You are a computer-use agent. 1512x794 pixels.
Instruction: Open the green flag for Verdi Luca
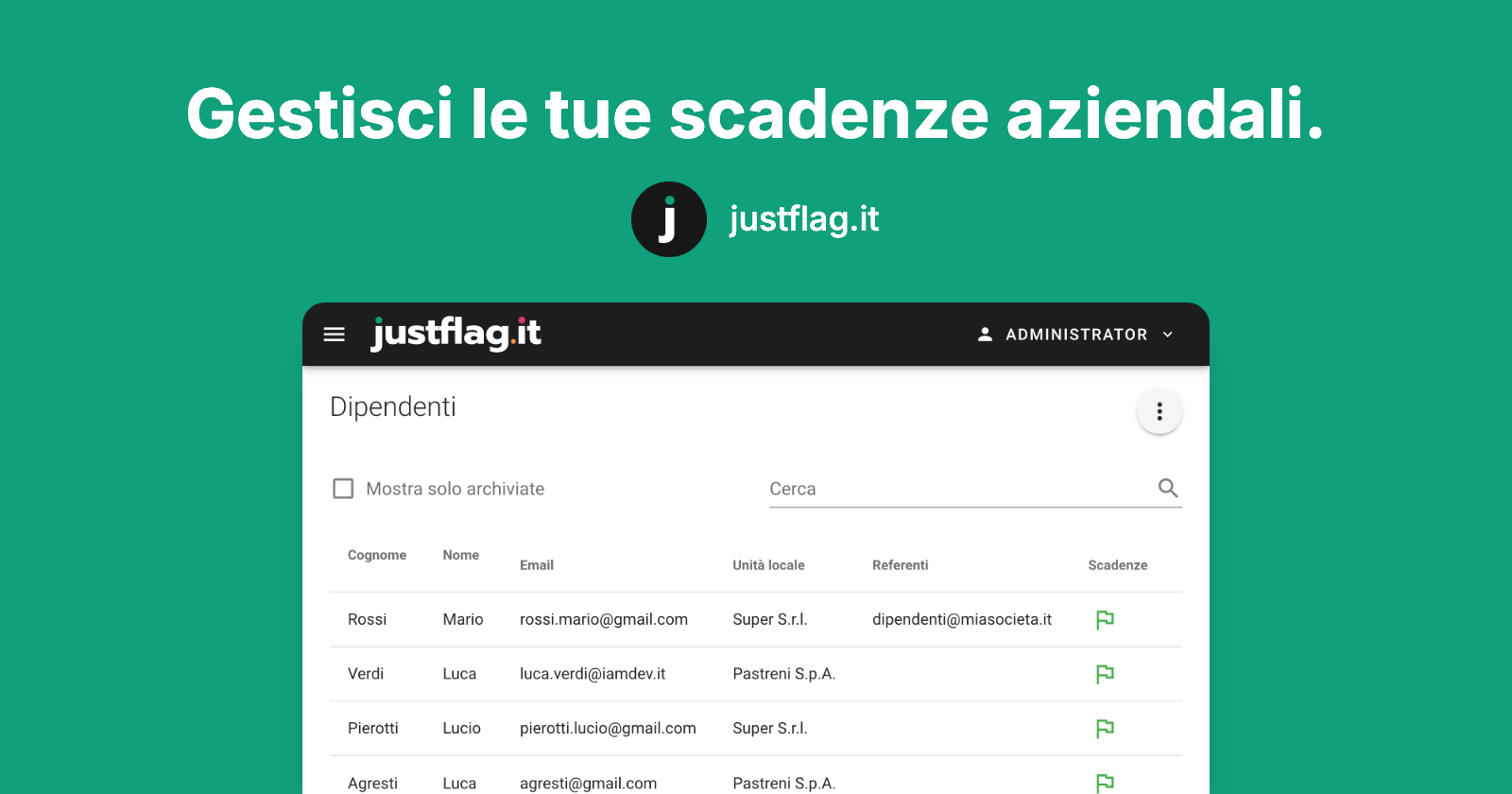click(x=1105, y=674)
